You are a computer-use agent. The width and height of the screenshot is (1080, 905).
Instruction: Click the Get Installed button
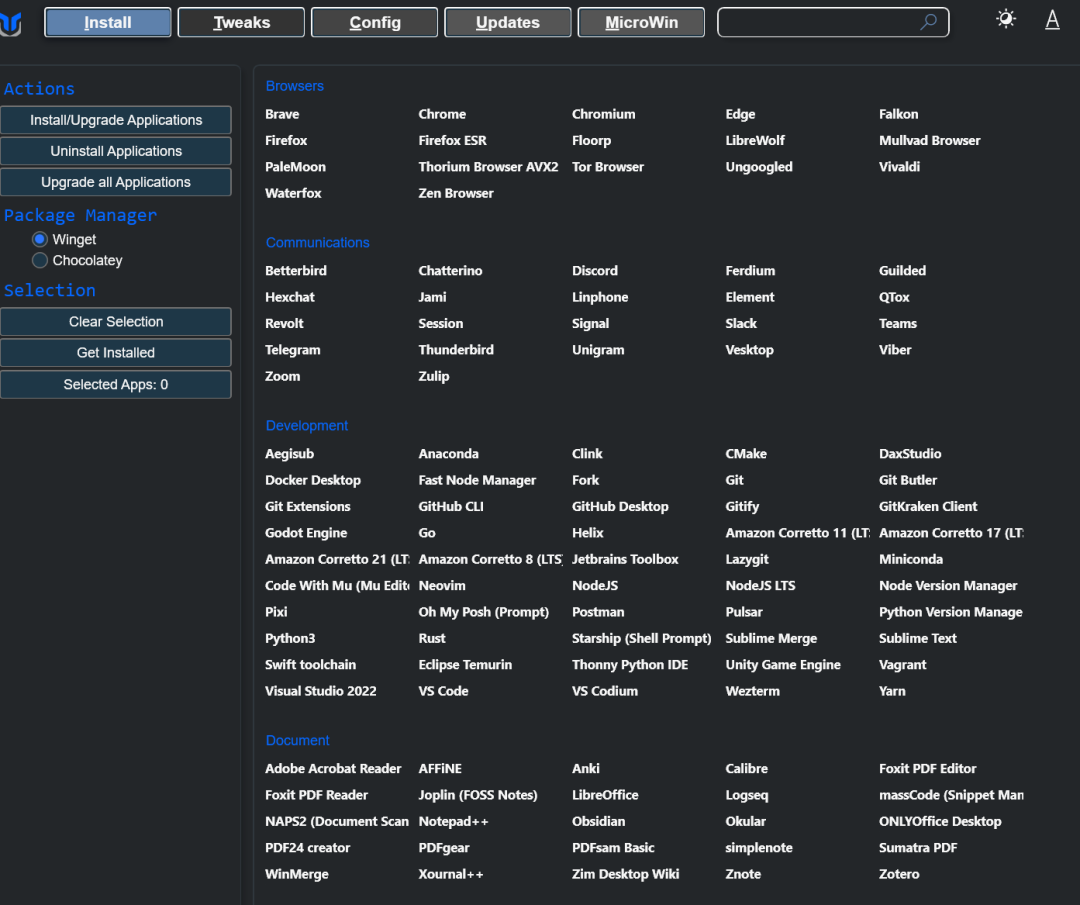coord(116,353)
